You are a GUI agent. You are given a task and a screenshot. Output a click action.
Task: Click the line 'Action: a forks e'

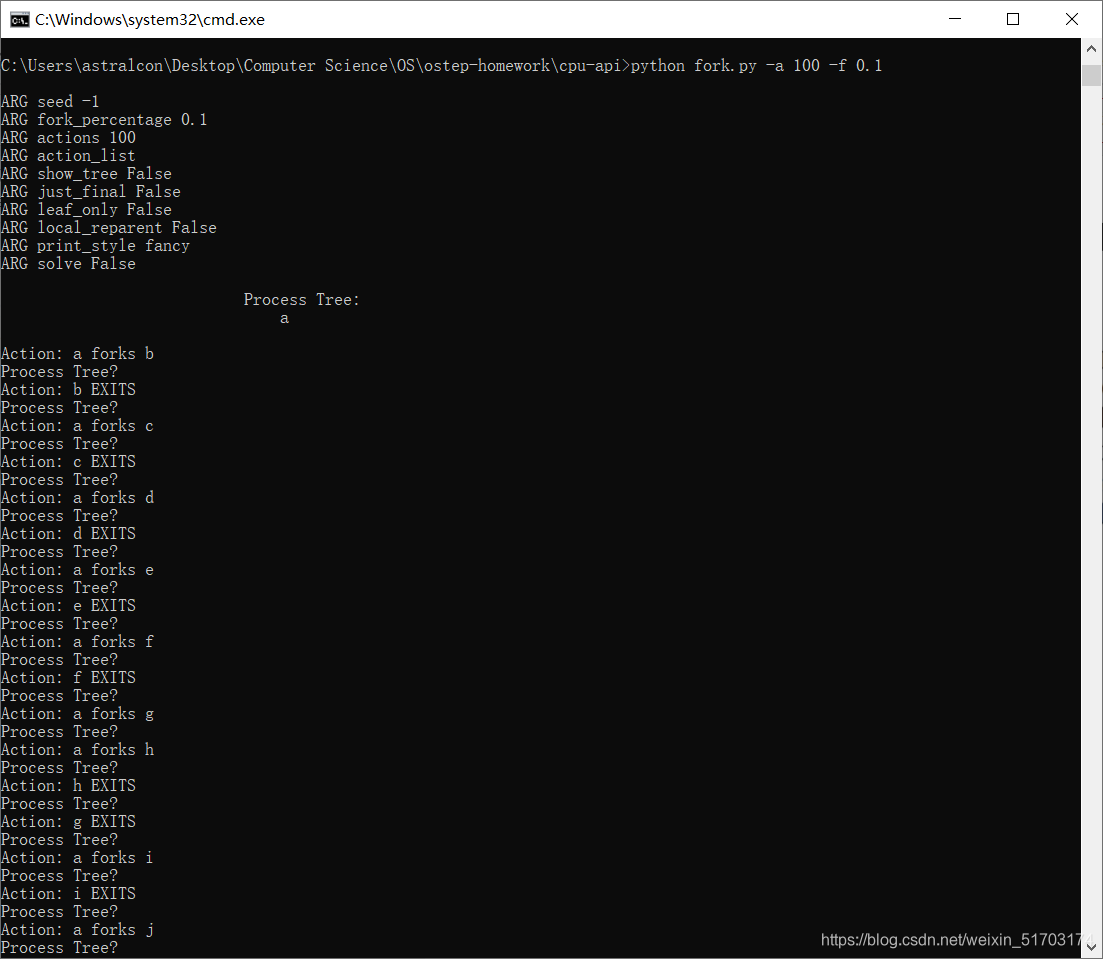click(77, 569)
